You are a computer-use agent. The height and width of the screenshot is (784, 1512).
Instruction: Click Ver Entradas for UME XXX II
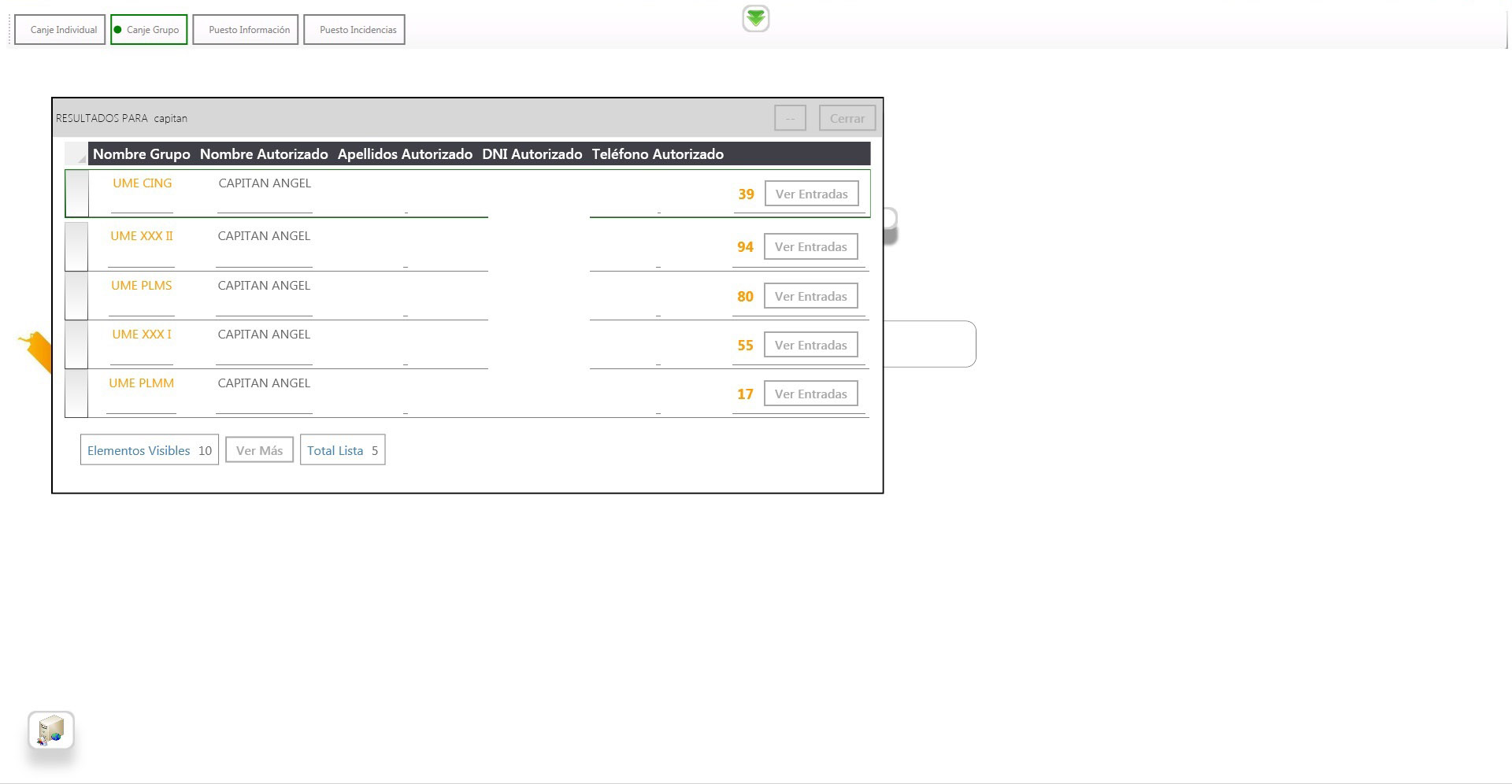(810, 246)
